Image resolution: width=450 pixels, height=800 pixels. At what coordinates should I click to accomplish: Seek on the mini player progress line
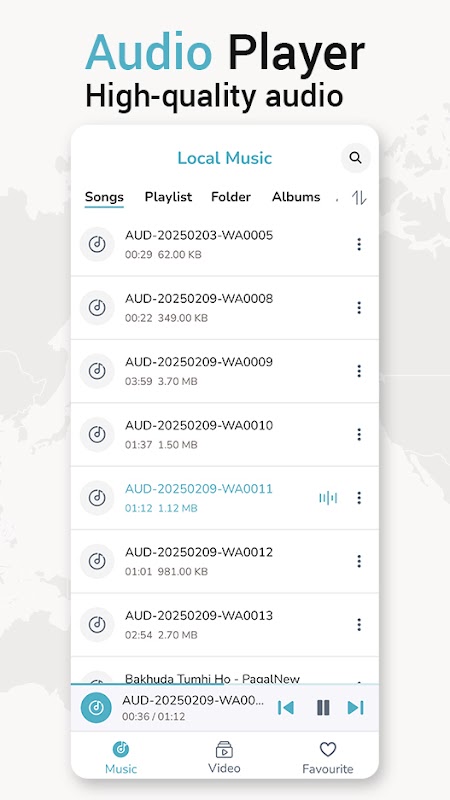pyautogui.click(x=224, y=684)
